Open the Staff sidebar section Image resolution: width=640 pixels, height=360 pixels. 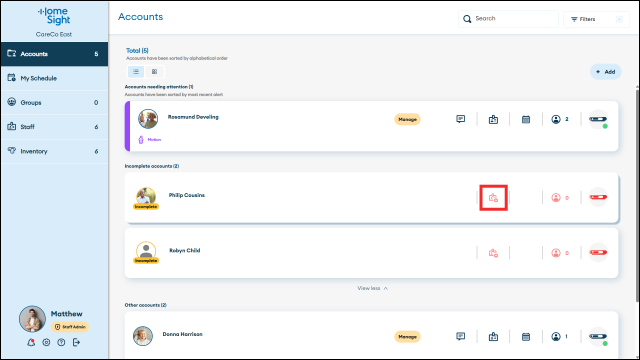(54, 127)
